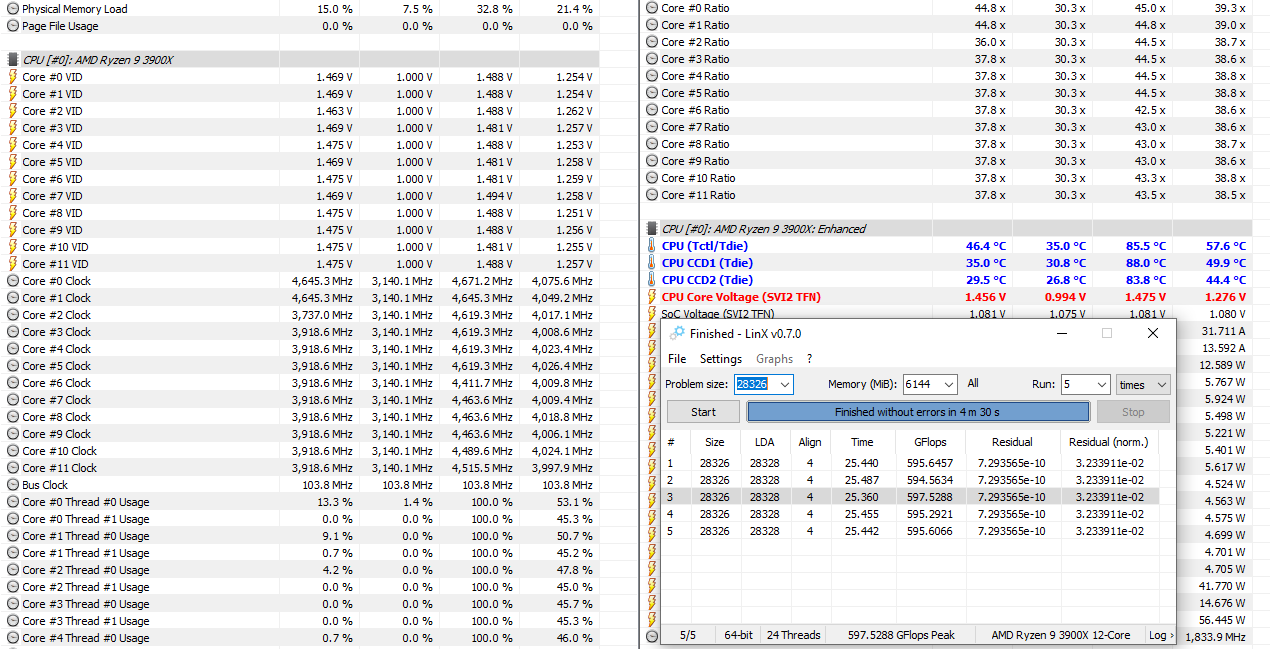The image size is (1270, 649).
Task: Click into the Problem size field showing 28326
Action: point(755,384)
